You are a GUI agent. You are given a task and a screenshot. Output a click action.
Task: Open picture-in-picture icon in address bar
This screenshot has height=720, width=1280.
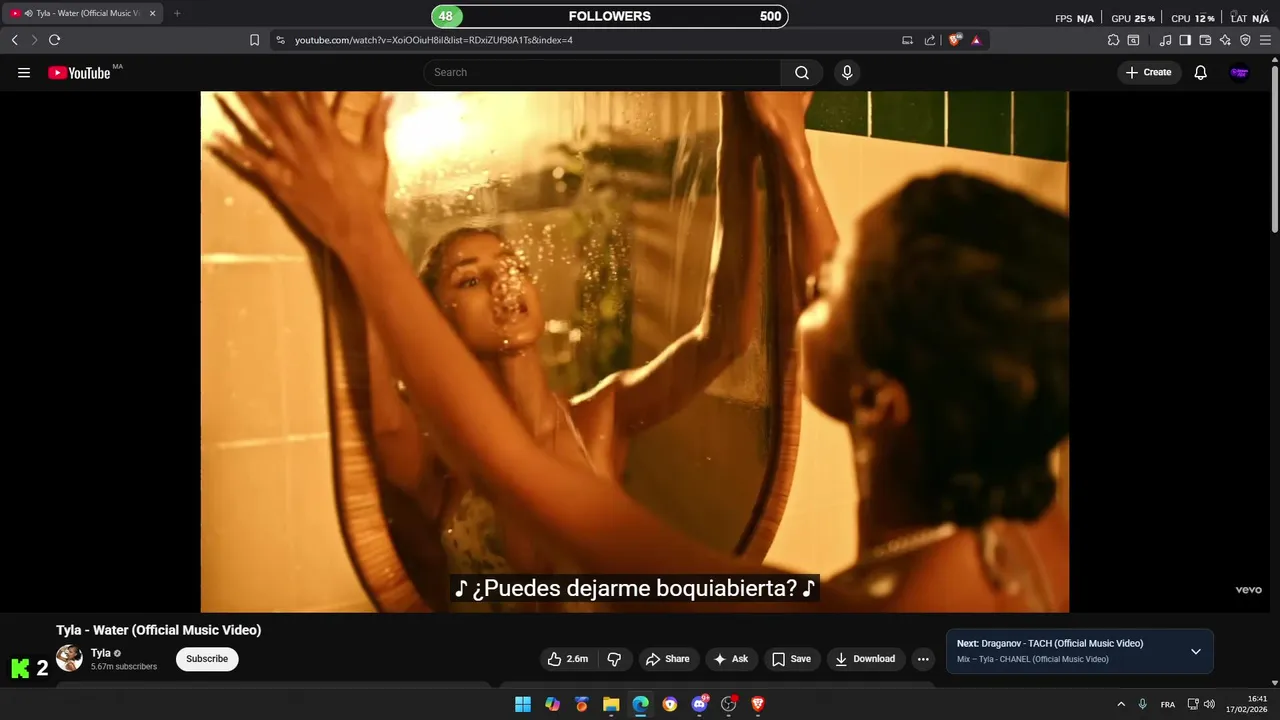click(x=907, y=40)
